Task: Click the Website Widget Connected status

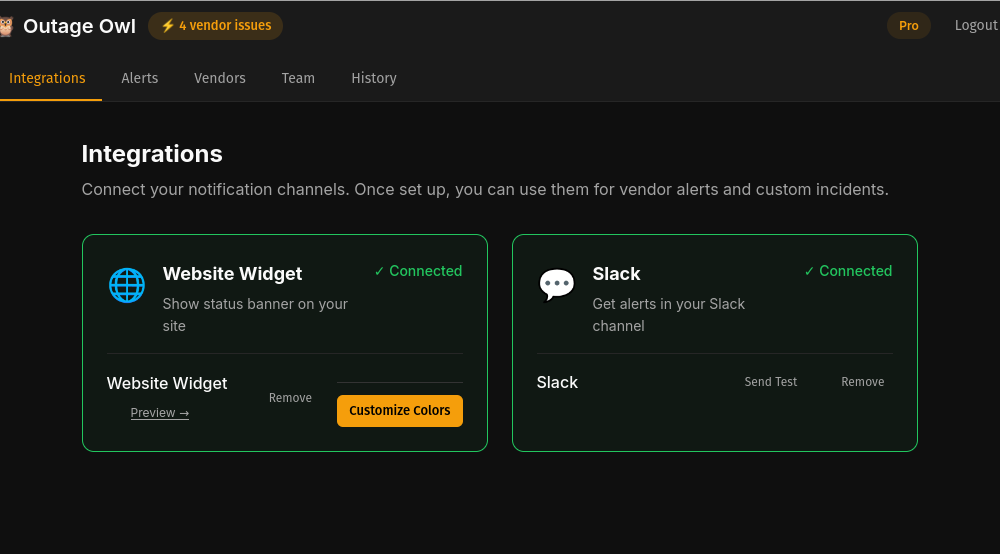Action: click(x=418, y=271)
